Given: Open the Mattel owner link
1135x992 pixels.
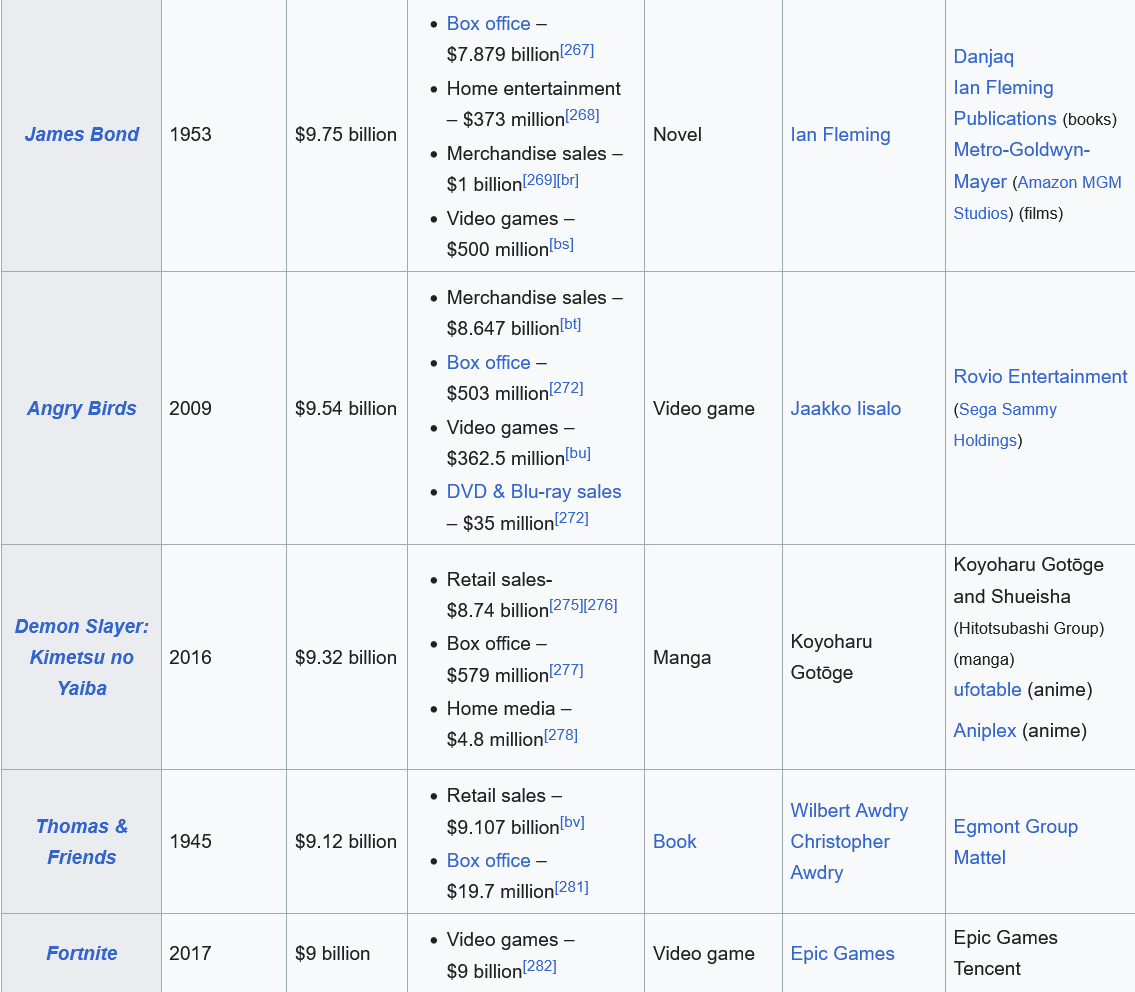Looking at the screenshot, I should (979, 857).
